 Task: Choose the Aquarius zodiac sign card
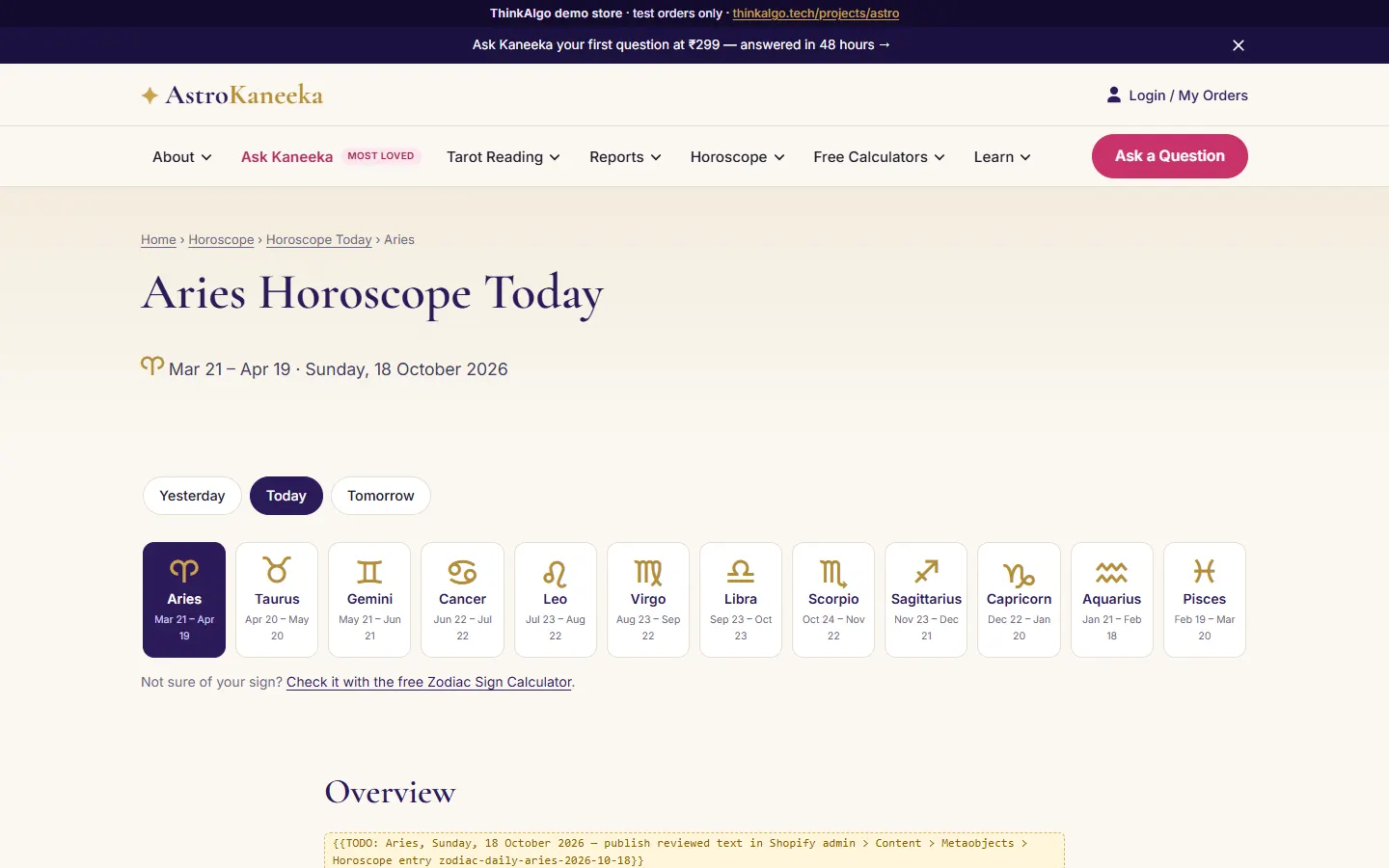1112,600
